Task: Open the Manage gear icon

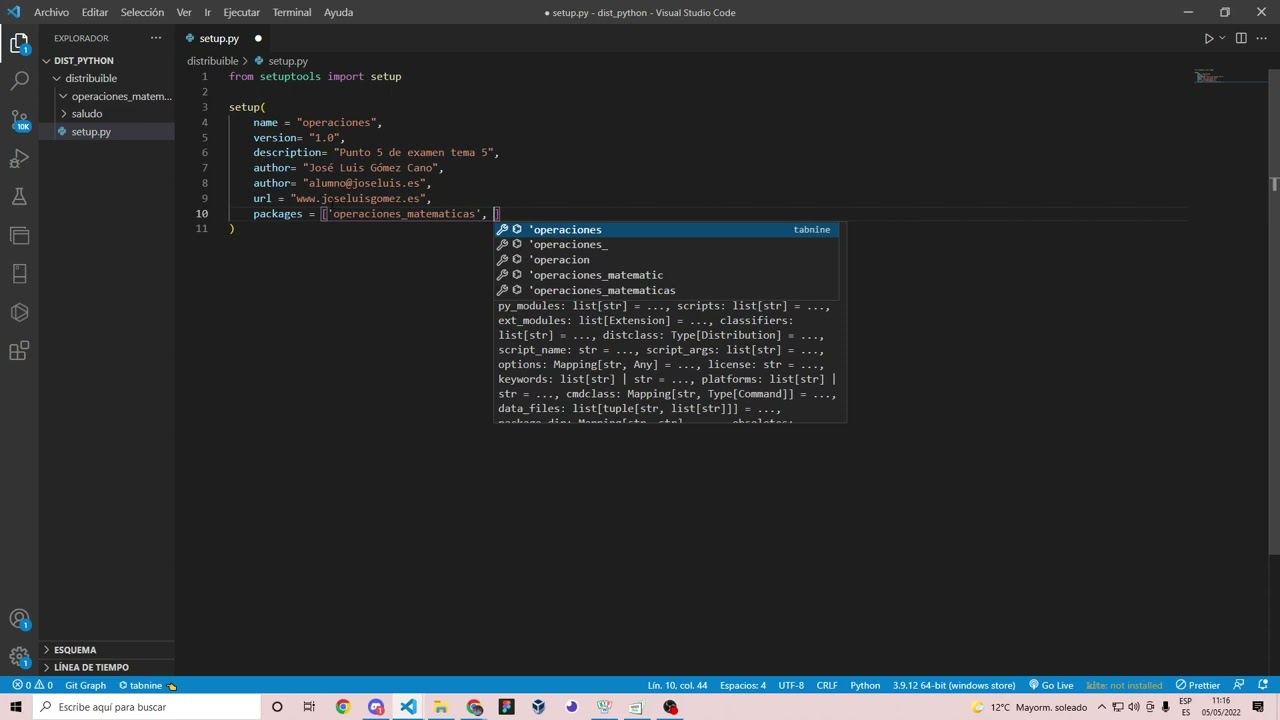Action: [x=19, y=657]
